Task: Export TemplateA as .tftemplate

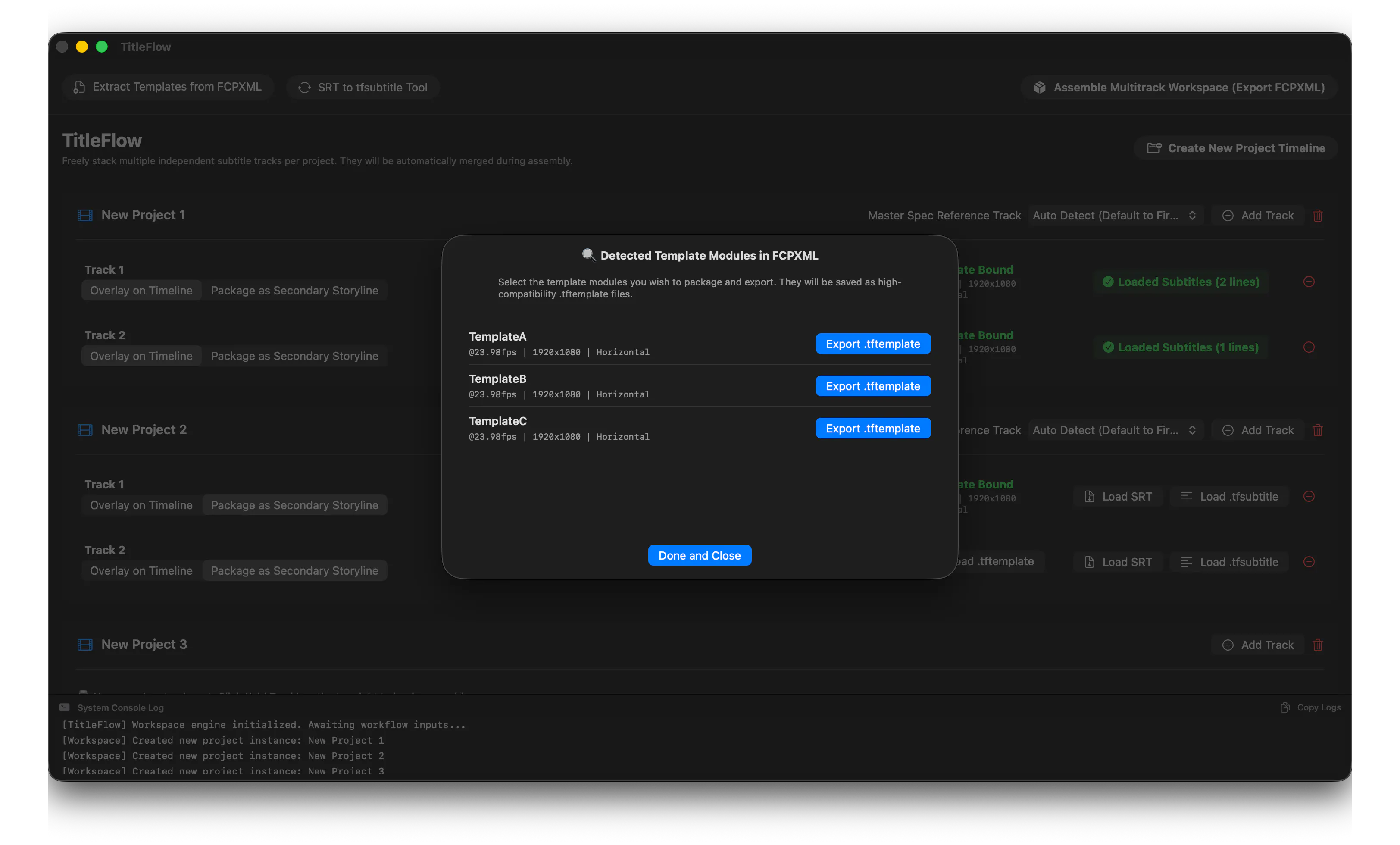Action: point(873,344)
